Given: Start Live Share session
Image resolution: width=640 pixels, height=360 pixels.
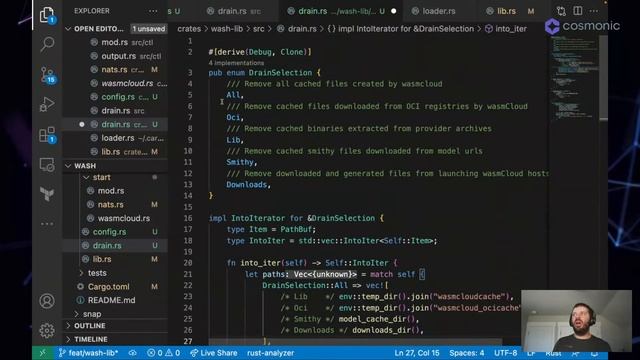Looking at the screenshot, I should [213, 353].
